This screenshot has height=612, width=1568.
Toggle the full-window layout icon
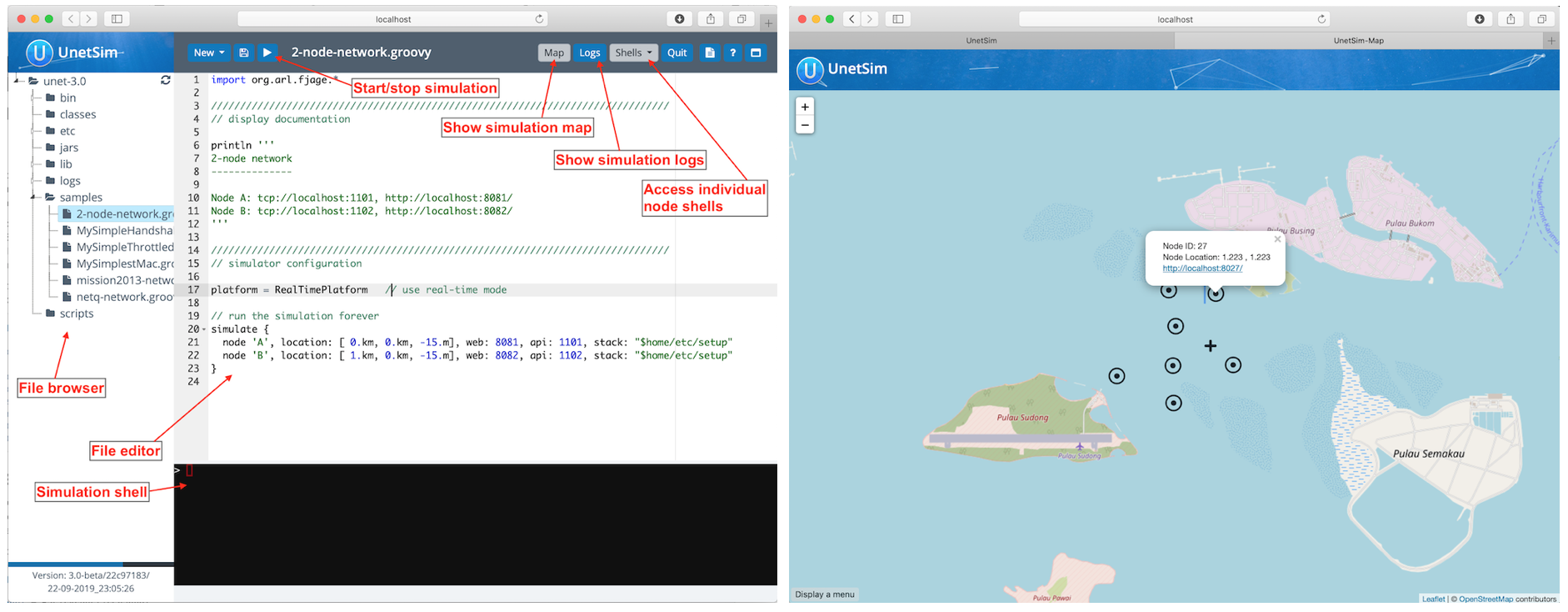pos(756,53)
